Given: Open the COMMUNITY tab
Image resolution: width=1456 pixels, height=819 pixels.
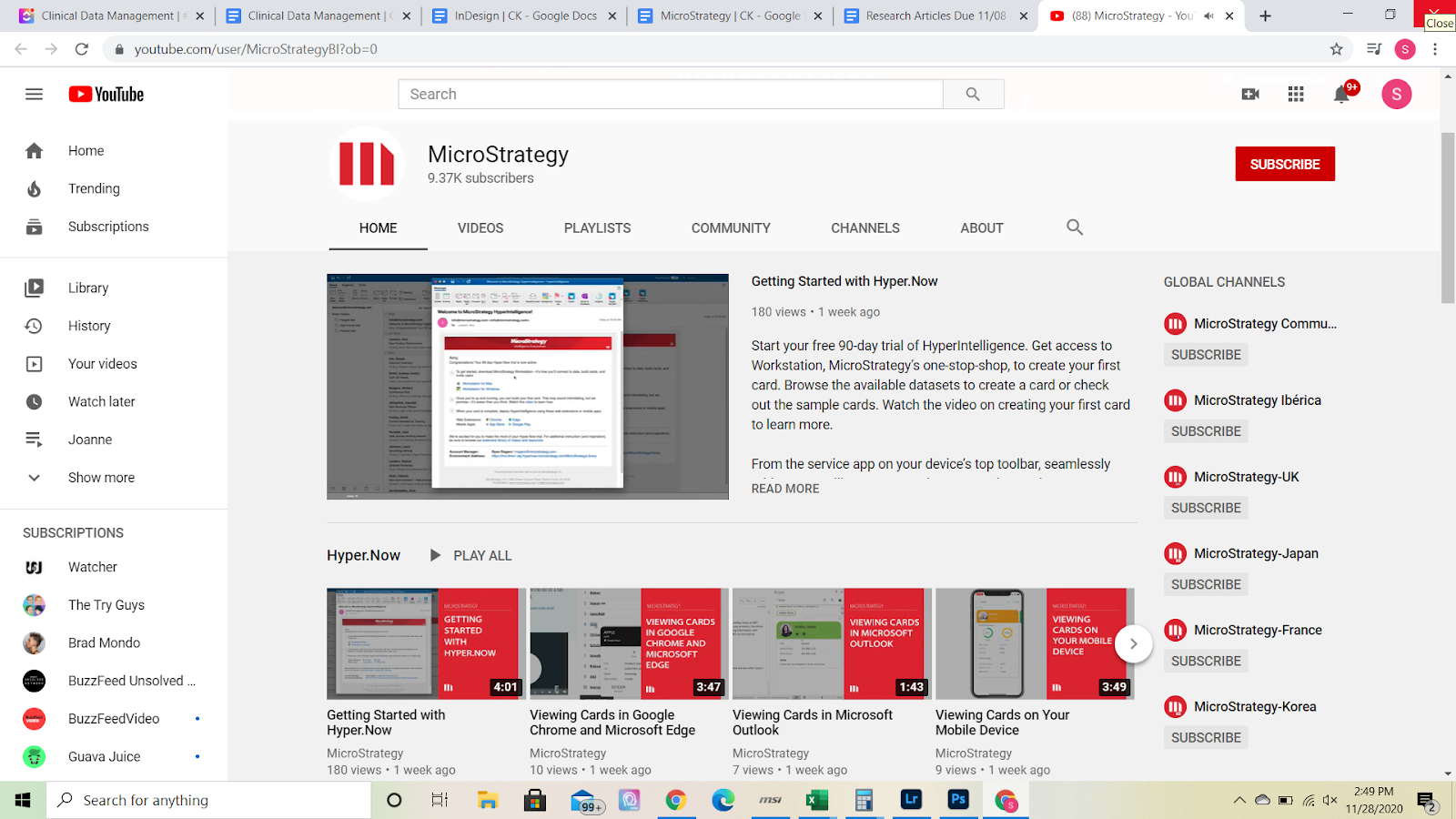Looking at the screenshot, I should 731,228.
